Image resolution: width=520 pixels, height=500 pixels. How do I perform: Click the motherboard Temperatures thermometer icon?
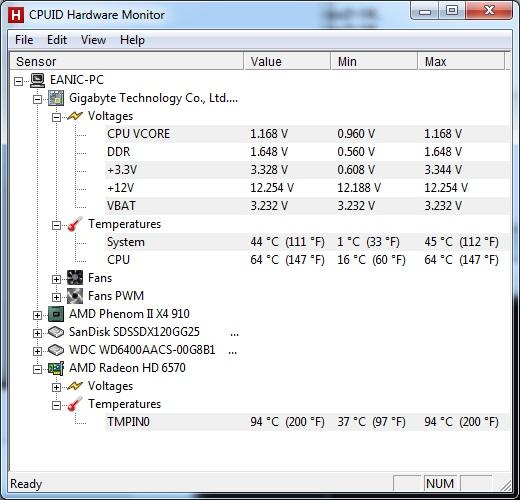tap(75, 224)
